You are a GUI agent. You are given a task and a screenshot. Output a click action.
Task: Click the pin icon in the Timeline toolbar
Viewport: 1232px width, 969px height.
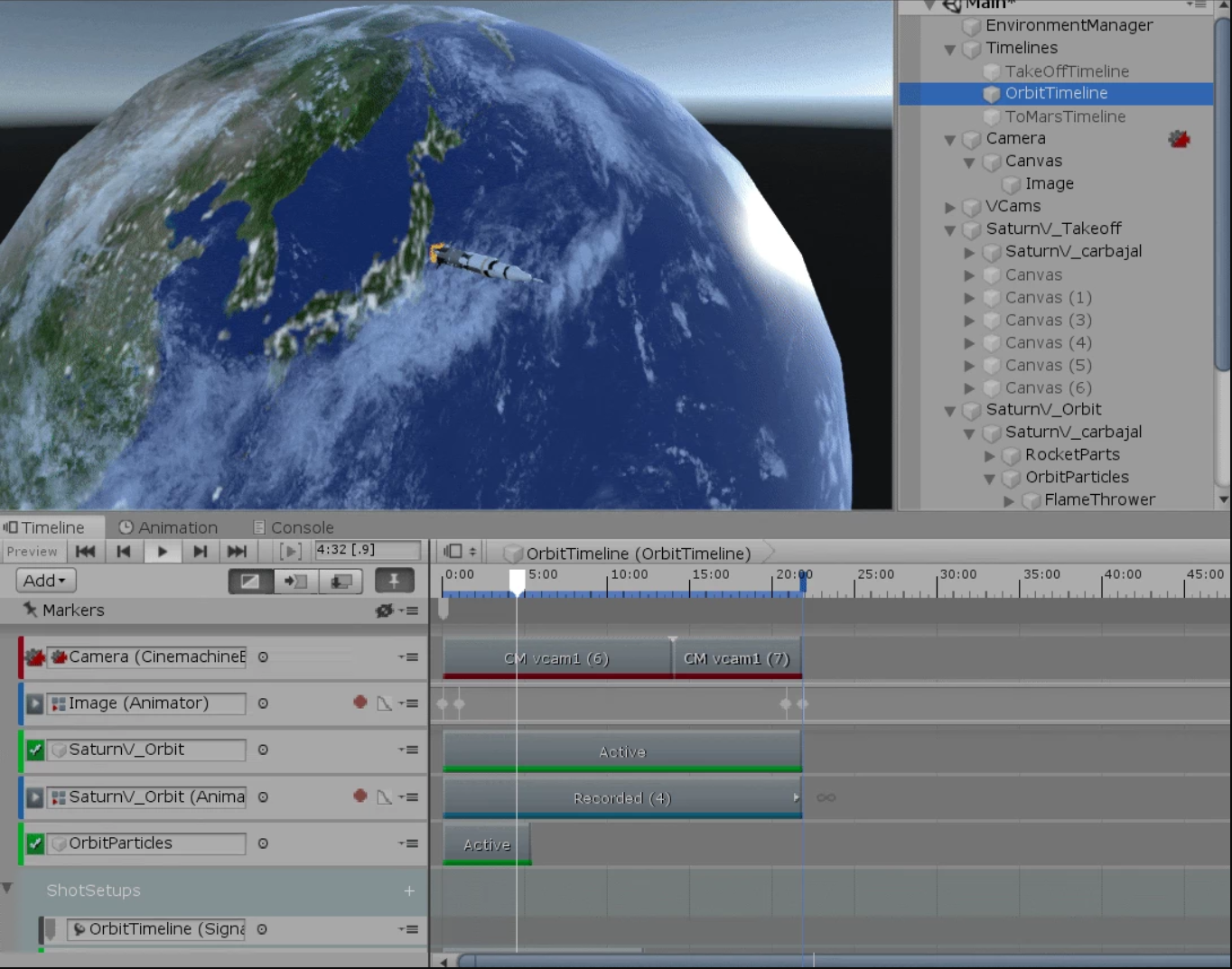click(395, 581)
